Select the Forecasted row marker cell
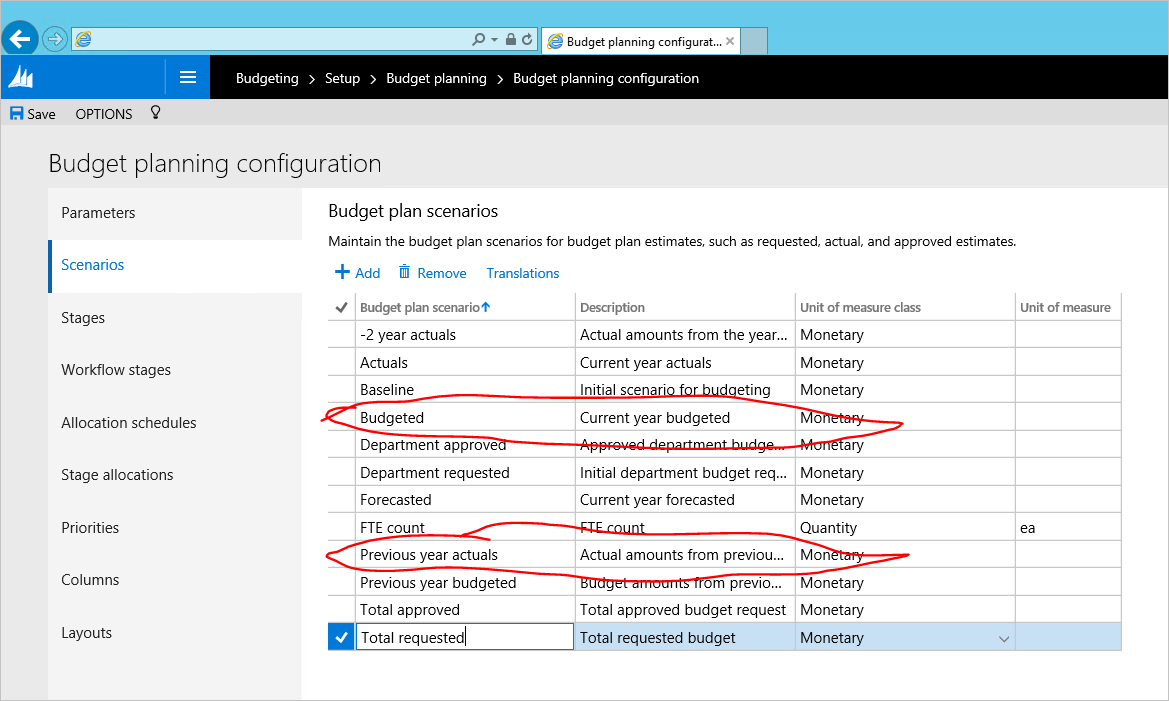This screenshot has height=701, width=1169. point(341,500)
